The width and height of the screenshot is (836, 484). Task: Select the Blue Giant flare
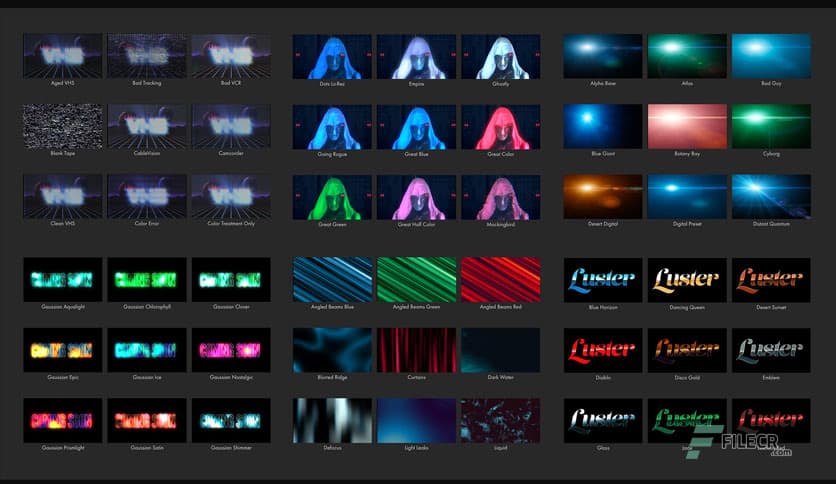tap(603, 126)
